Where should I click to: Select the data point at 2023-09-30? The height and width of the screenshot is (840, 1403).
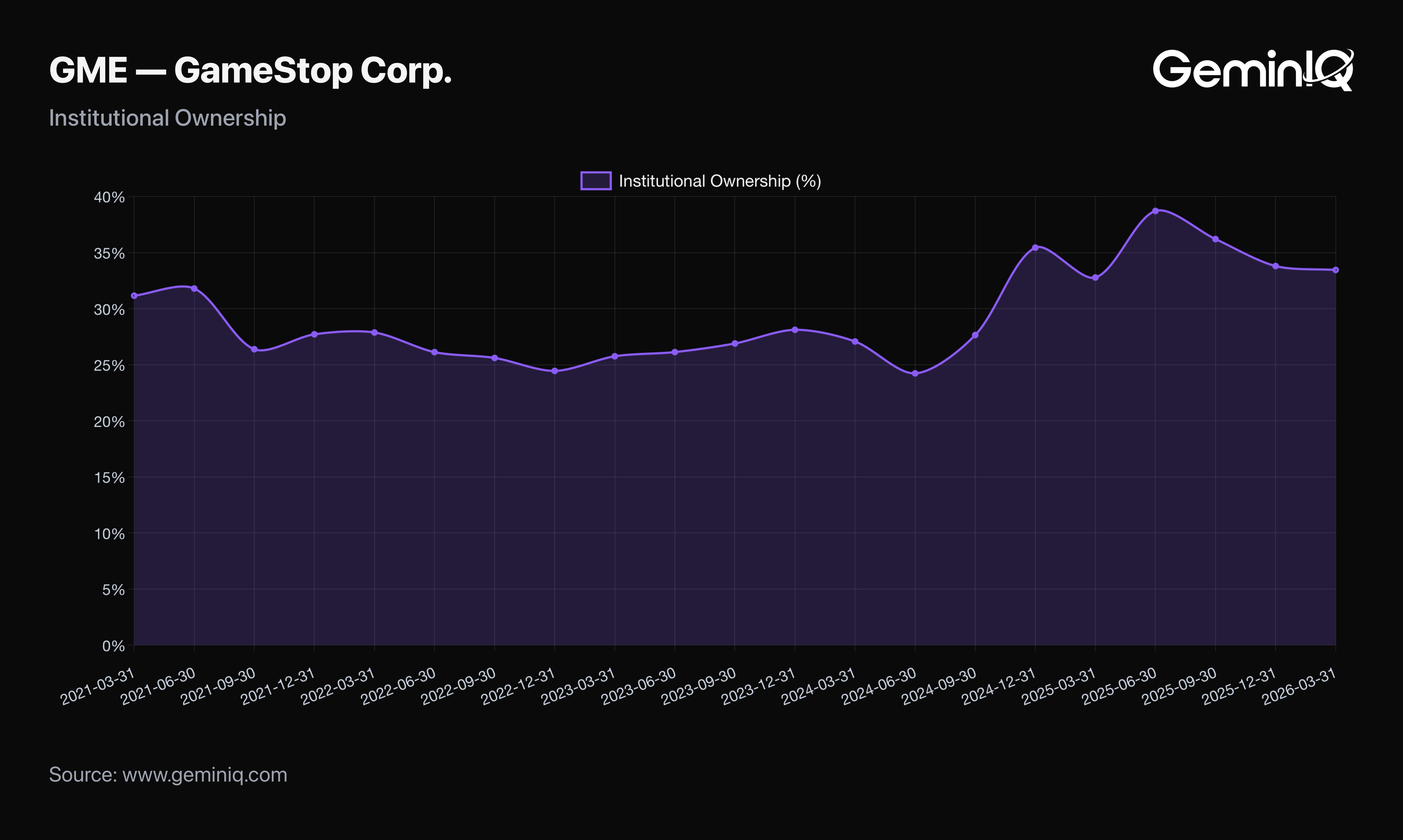click(735, 344)
